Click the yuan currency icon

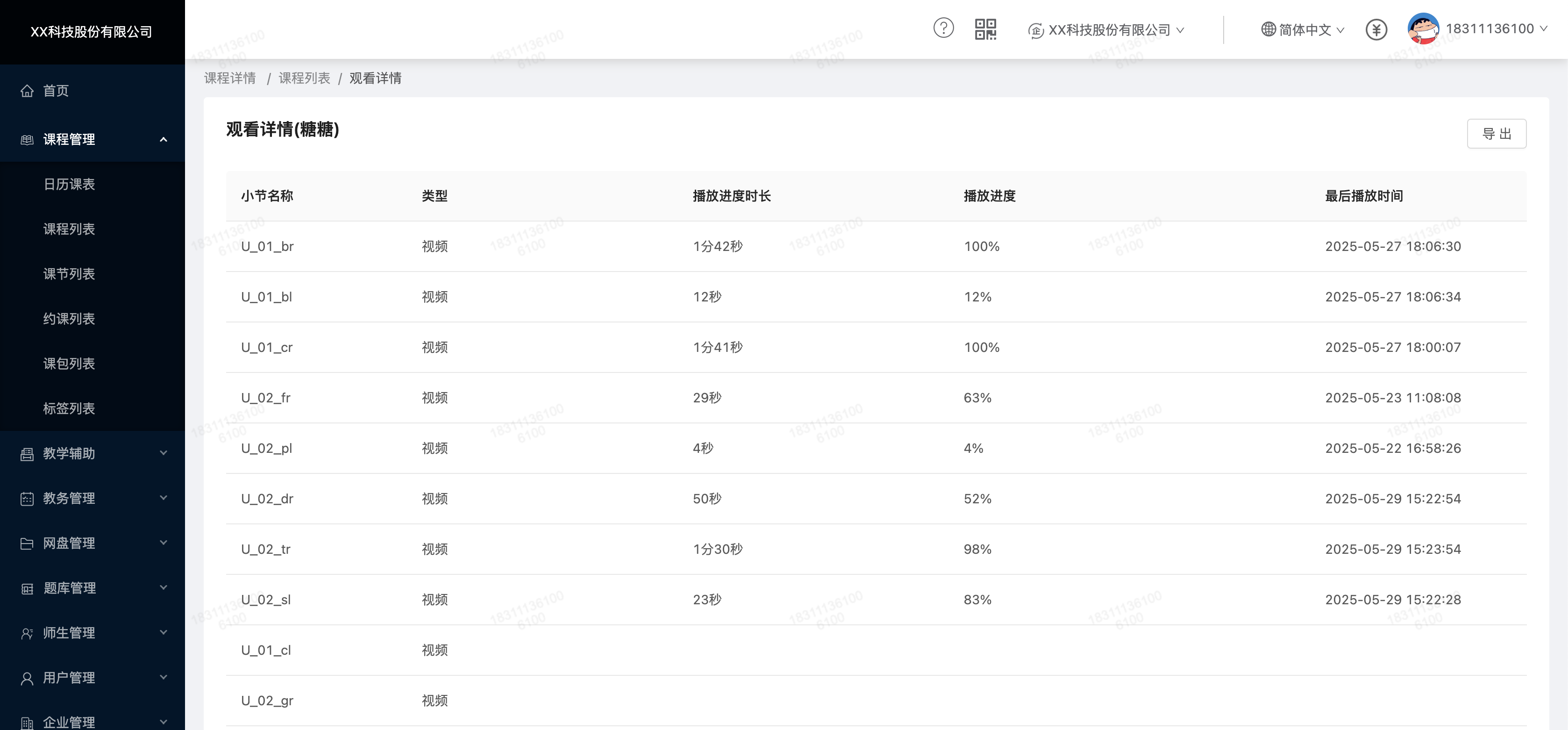coord(1376,29)
